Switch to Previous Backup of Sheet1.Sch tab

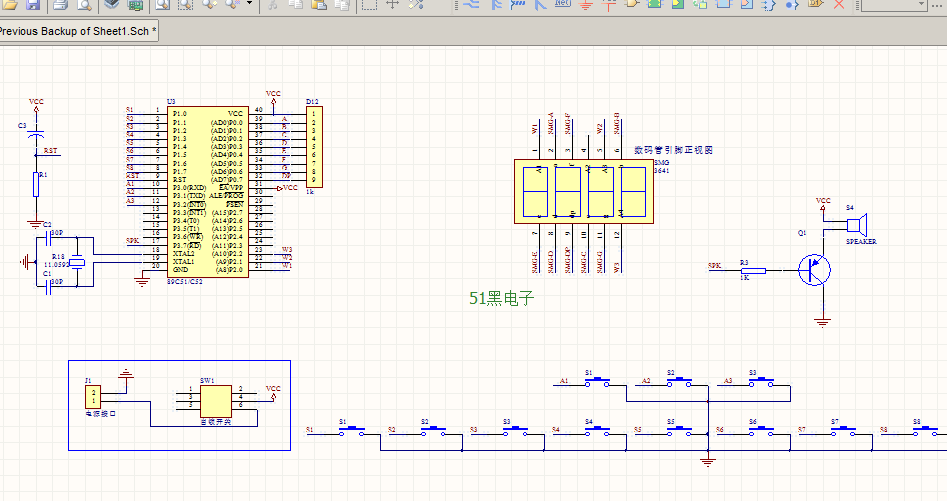pos(78,31)
